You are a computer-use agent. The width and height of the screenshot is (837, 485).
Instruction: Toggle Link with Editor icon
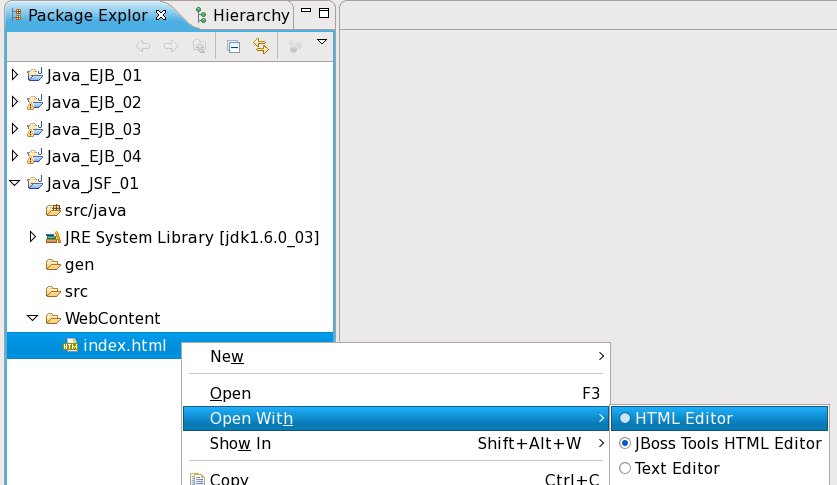click(x=261, y=46)
